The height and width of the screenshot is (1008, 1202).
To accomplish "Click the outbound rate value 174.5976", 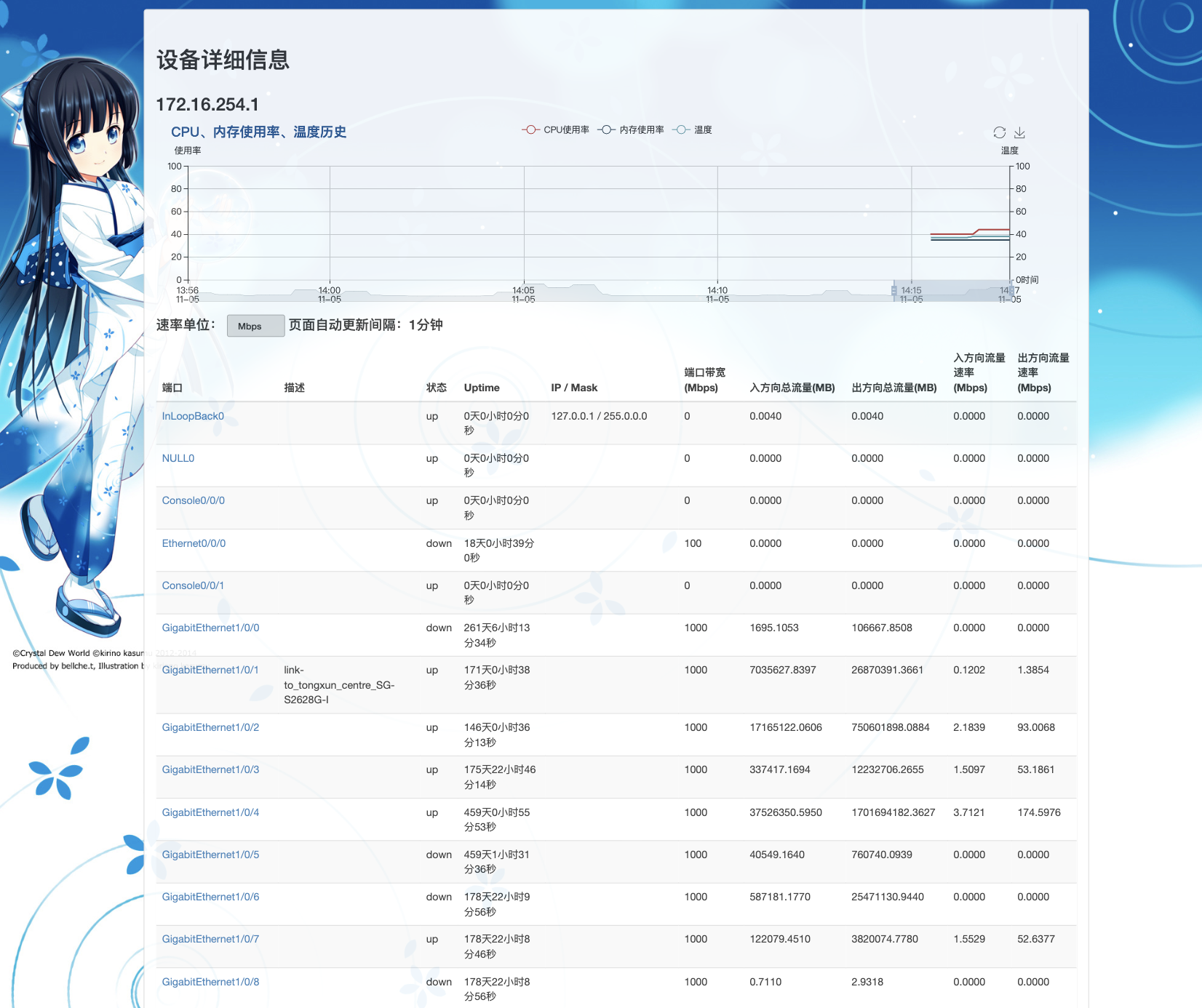I will (x=1039, y=812).
